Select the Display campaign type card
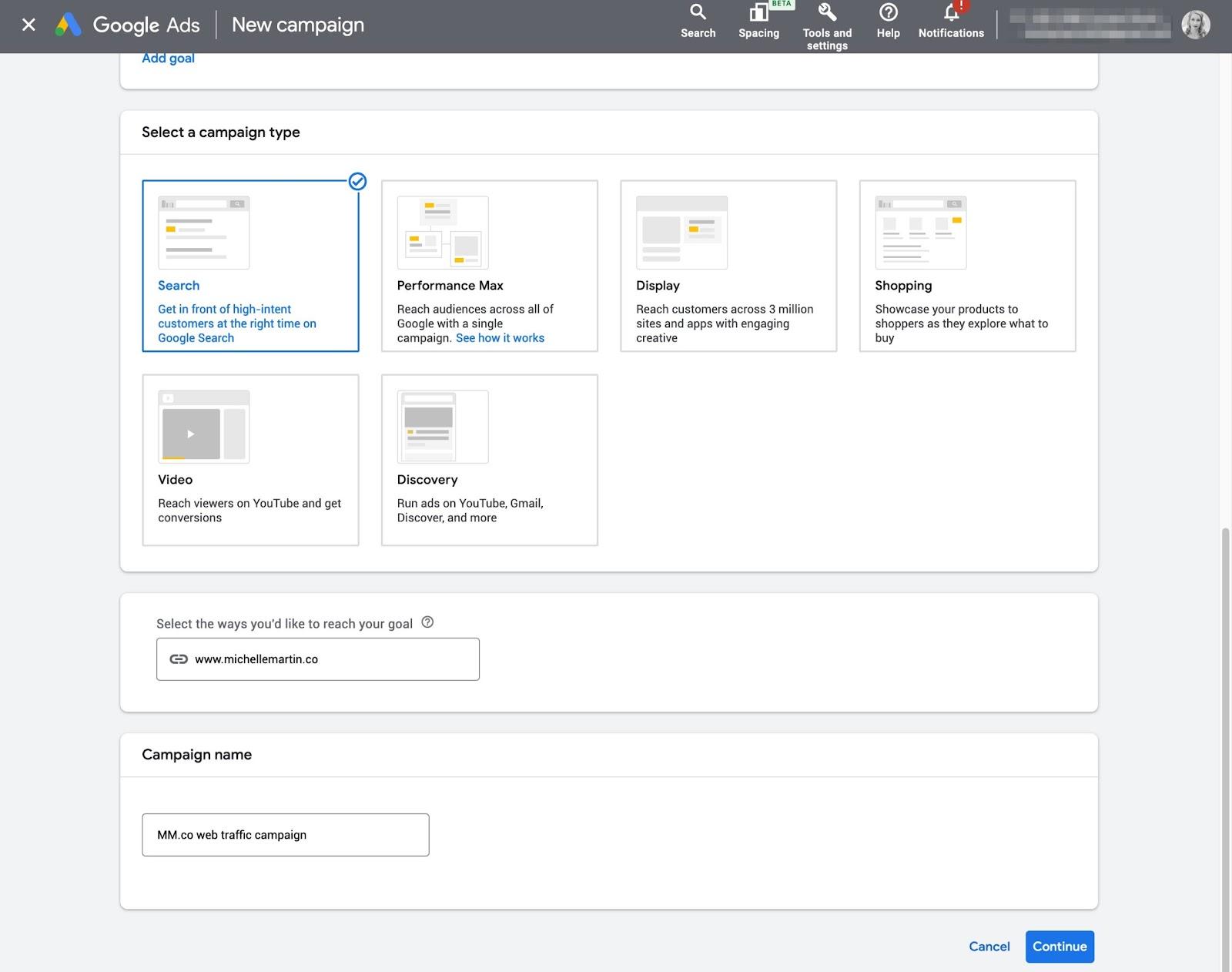The width and height of the screenshot is (1232, 972). tap(728, 266)
